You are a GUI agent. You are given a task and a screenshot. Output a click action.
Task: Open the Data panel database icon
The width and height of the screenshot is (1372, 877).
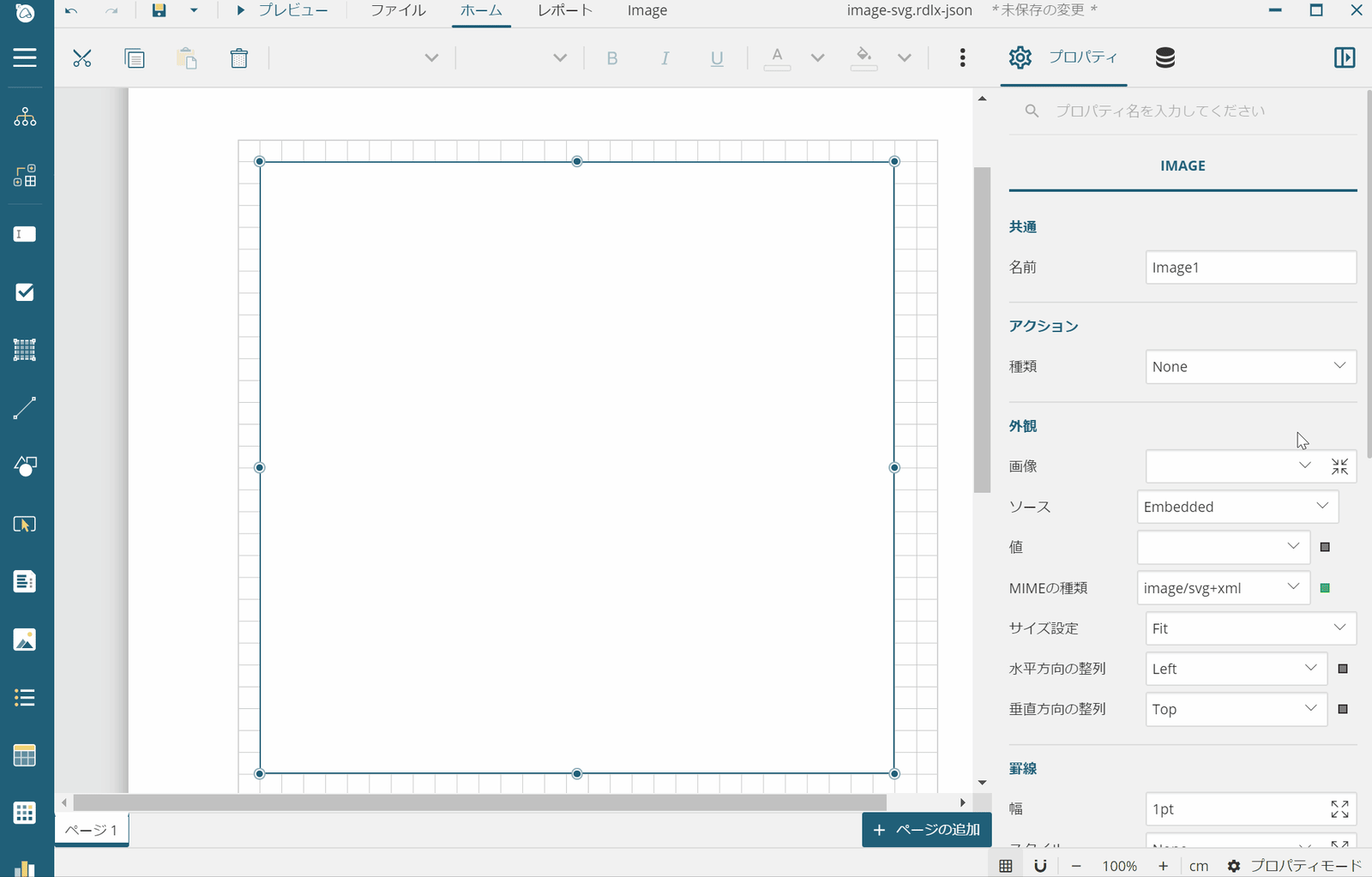click(1164, 57)
